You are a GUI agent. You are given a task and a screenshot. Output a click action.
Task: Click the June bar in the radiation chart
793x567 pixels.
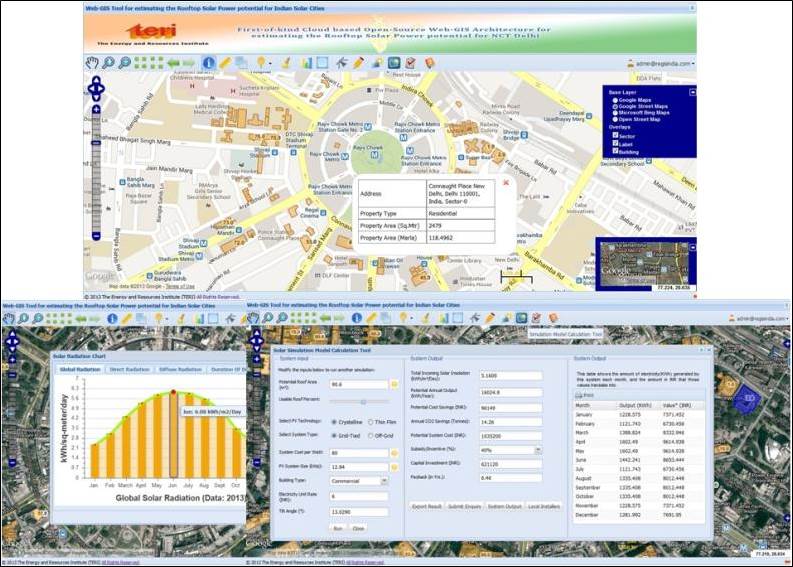(173, 434)
